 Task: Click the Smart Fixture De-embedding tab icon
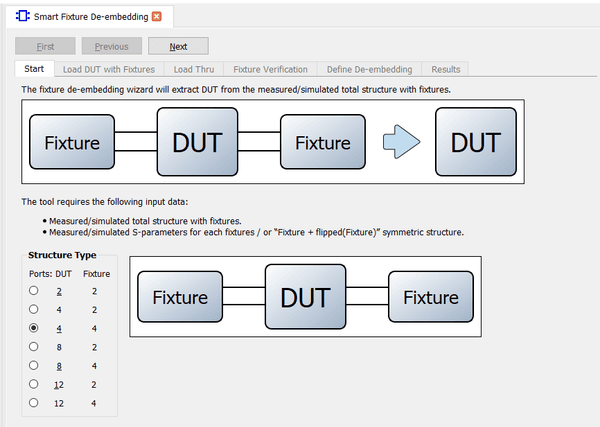(x=23, y=16)
